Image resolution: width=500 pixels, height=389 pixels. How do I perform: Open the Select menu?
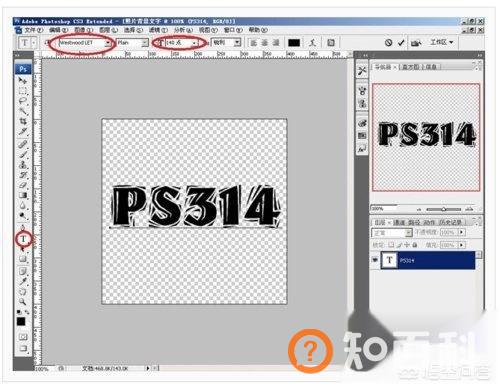pyautogui.click(x=133, y=30)
